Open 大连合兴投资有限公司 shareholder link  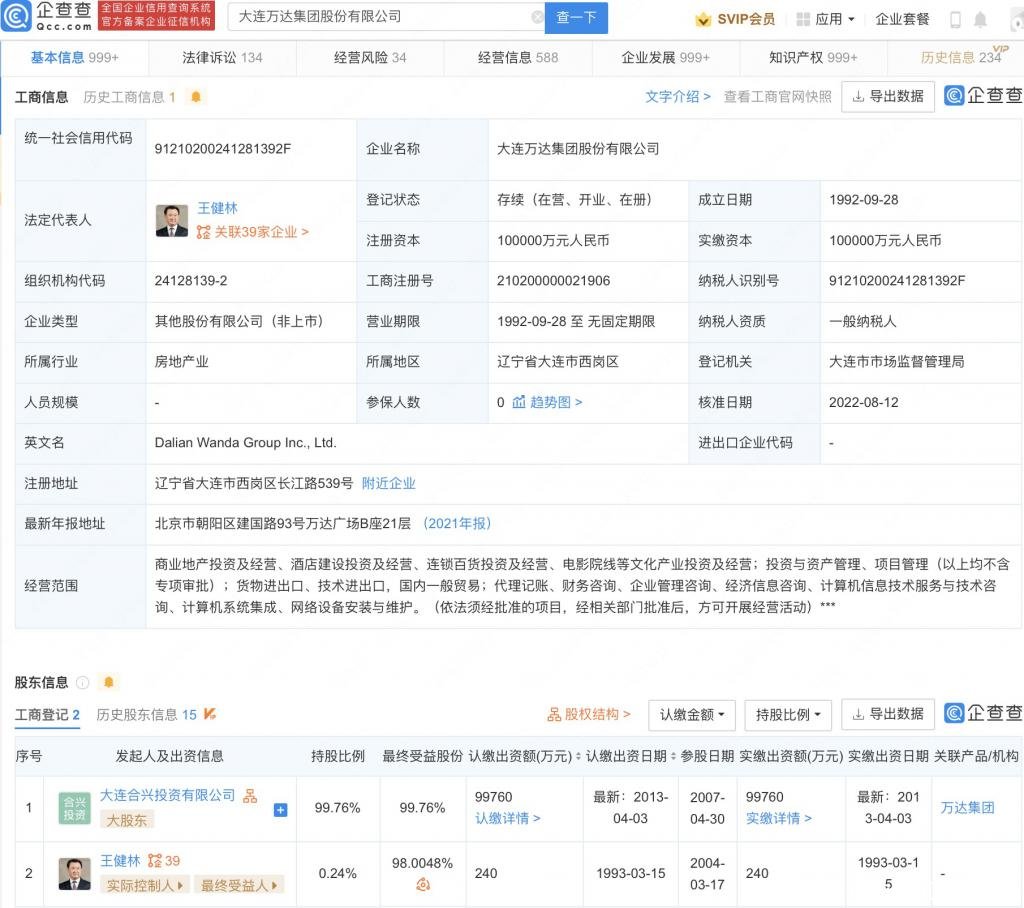click(167, 795)
